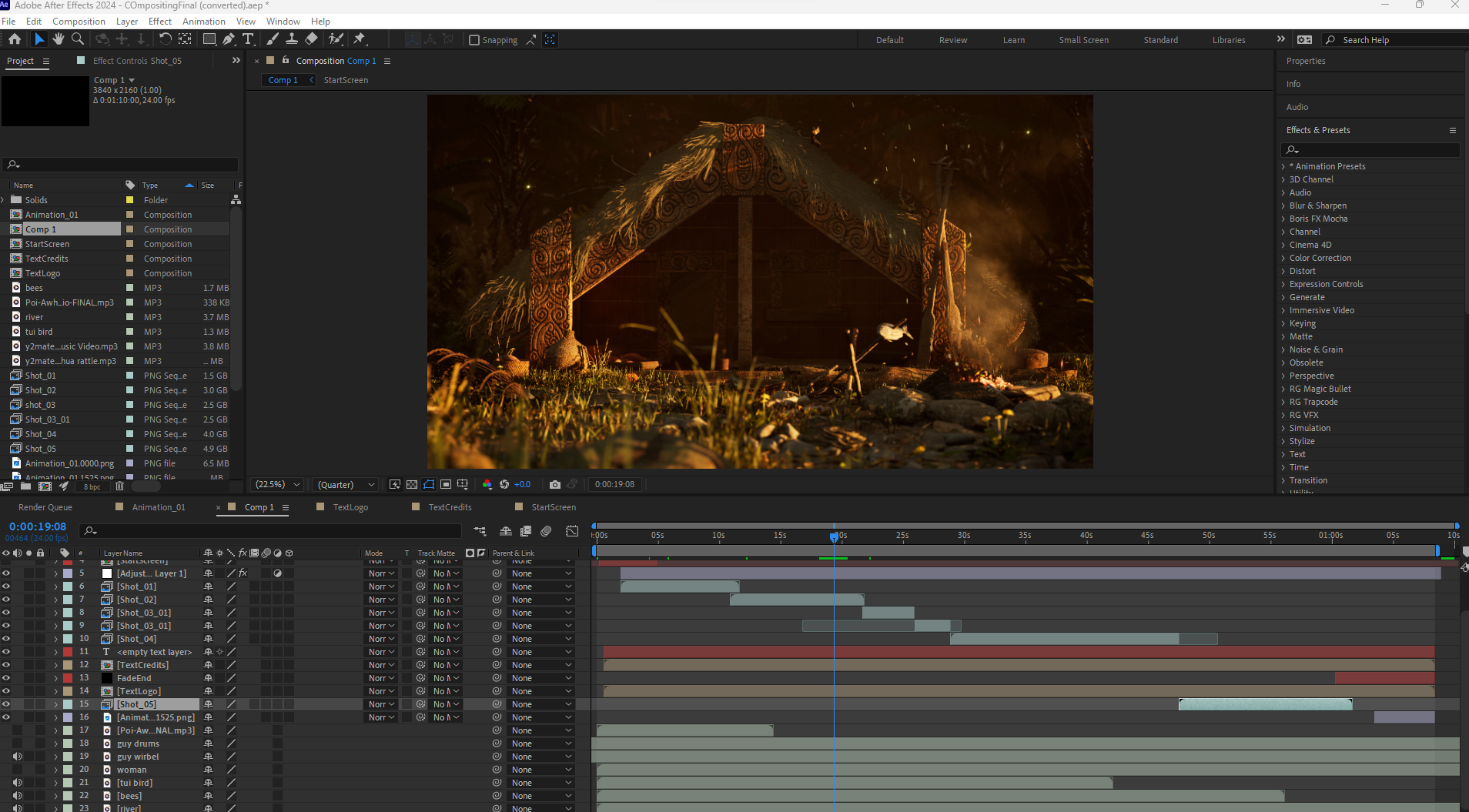
Task: Click Region of Interest icon
Action: pos(446,484)
